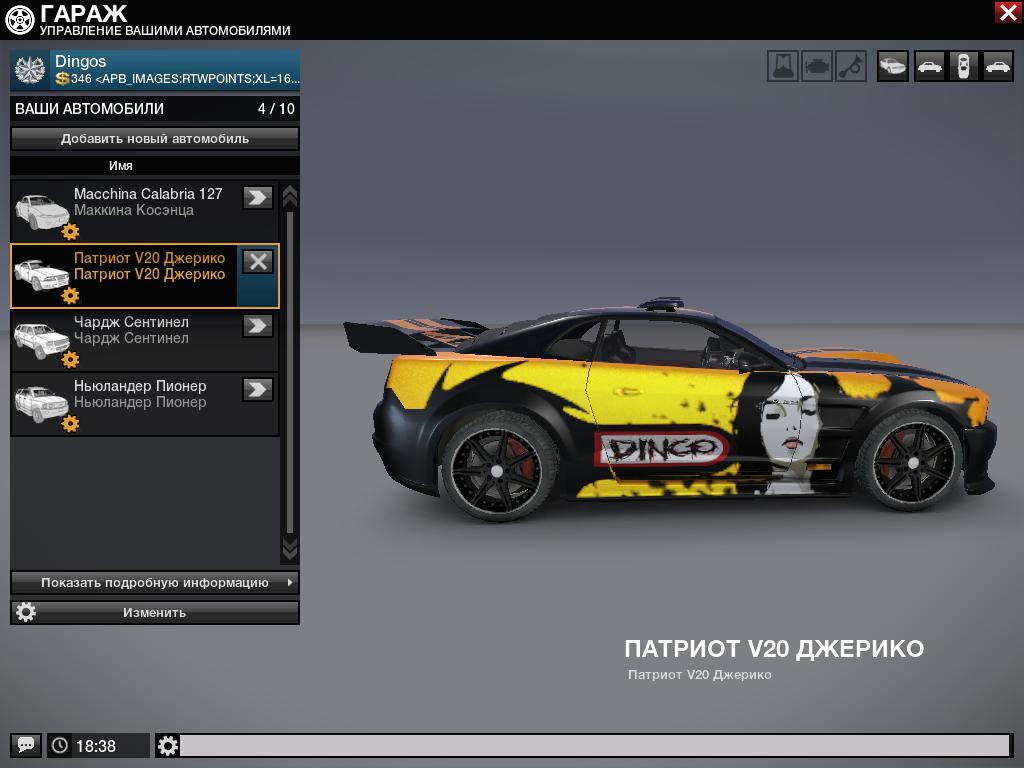Open settings gear in bottom bar
The image size is (1024, 768).
(x=168, y=745)
